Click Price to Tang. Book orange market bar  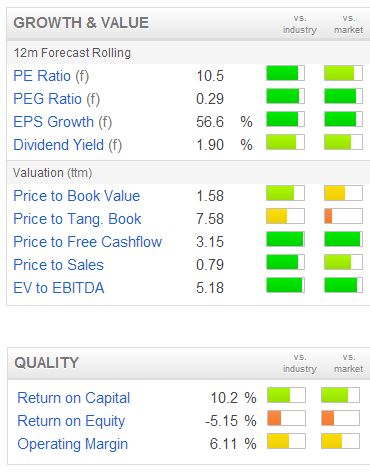tap(343, 216)
